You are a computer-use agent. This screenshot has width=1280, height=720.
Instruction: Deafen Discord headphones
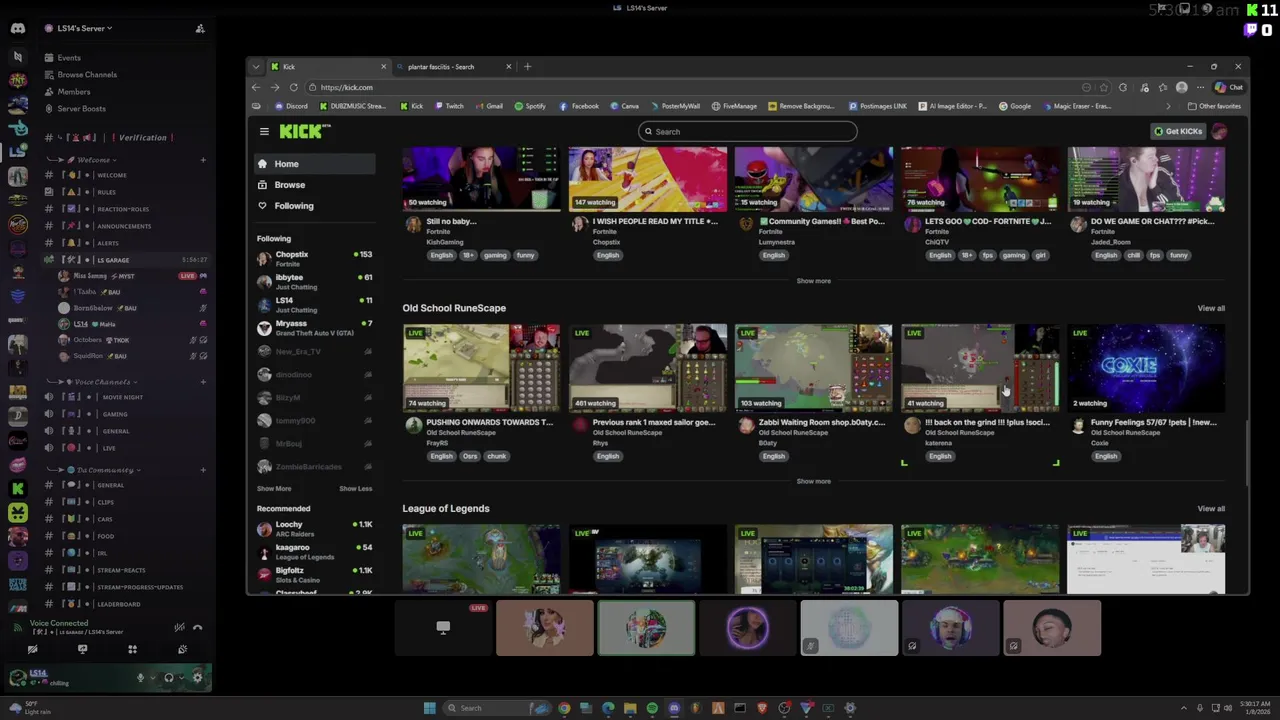click(168, 677)
